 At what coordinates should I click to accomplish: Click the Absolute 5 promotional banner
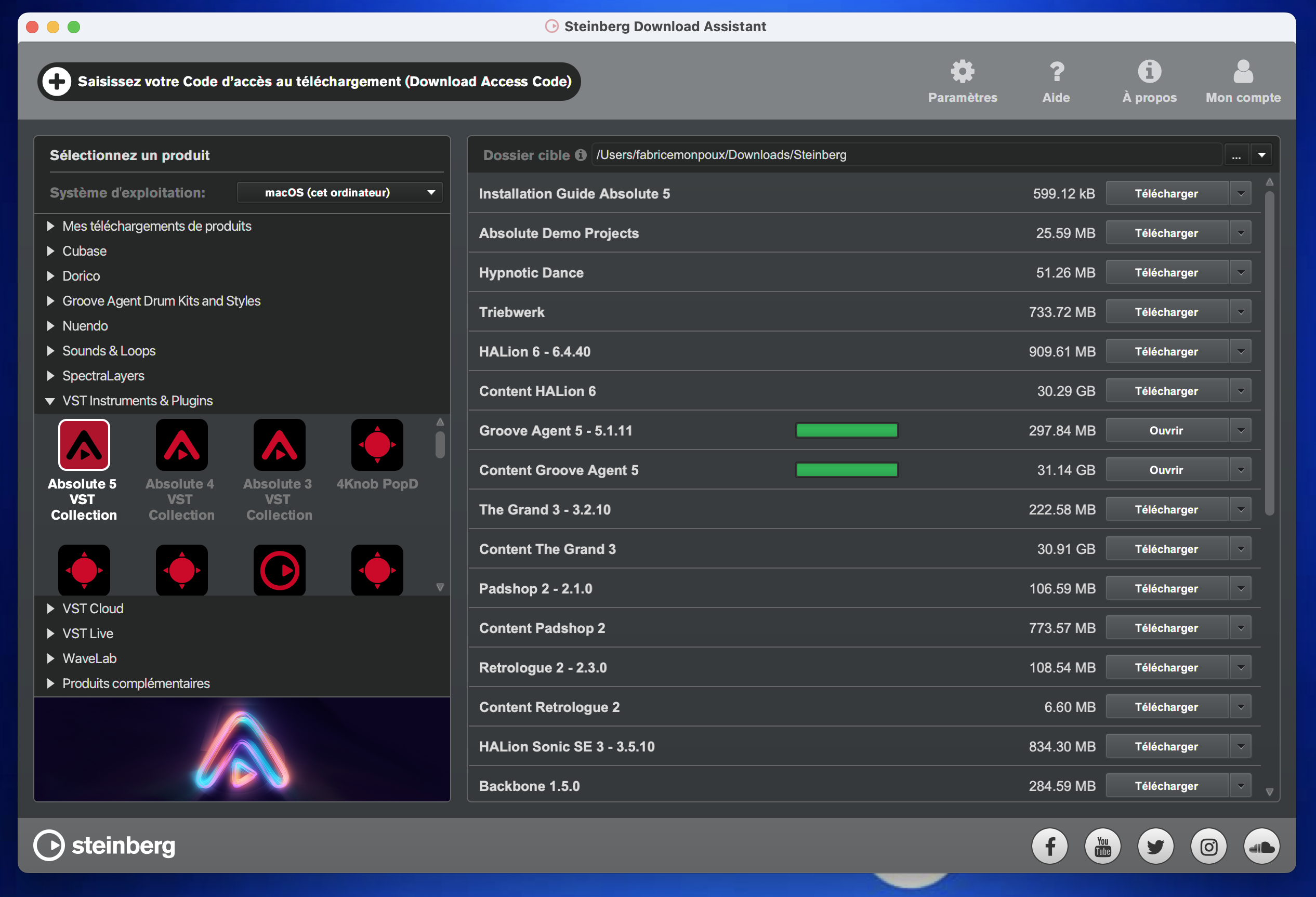[242, 750]
